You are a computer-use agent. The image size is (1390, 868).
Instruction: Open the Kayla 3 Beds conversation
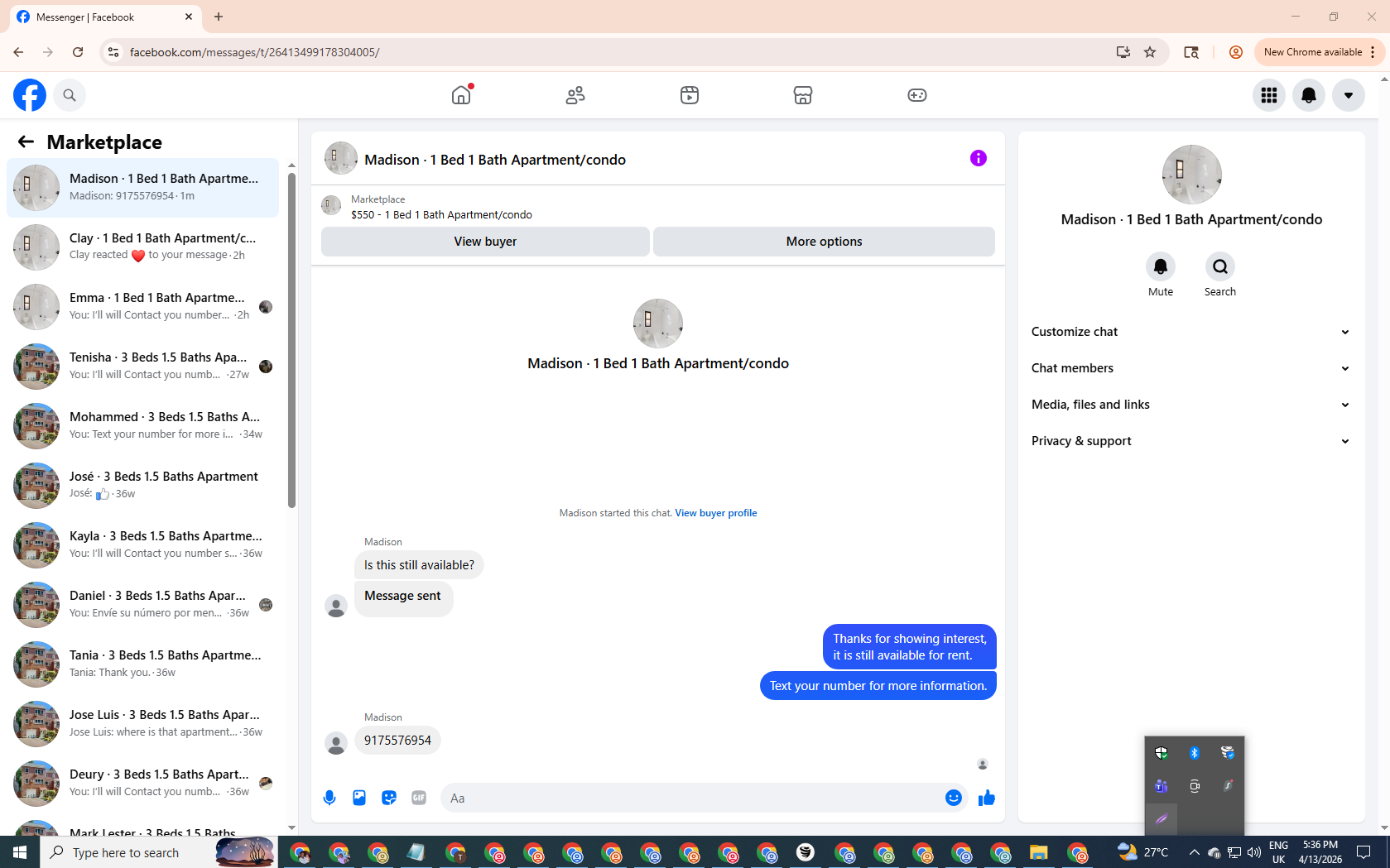[142, 545]
